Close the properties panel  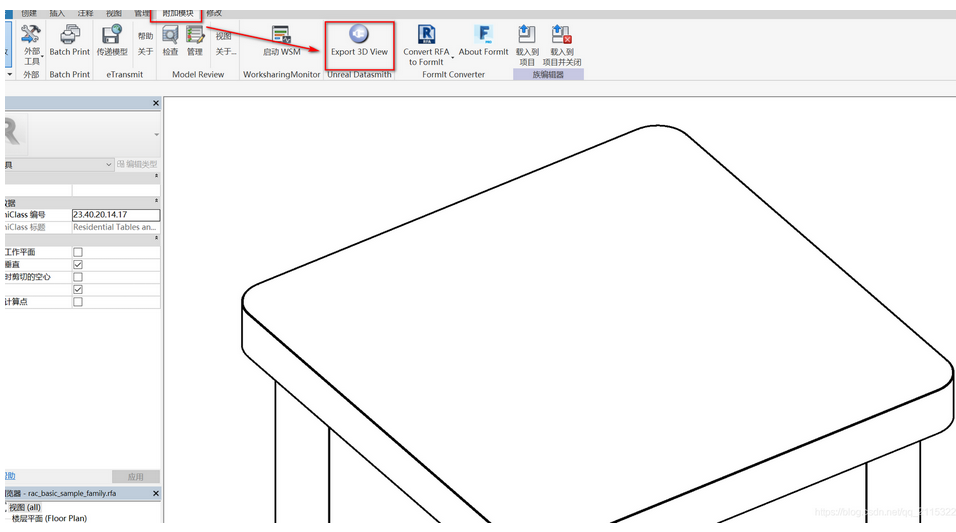[x=156, y=103]
